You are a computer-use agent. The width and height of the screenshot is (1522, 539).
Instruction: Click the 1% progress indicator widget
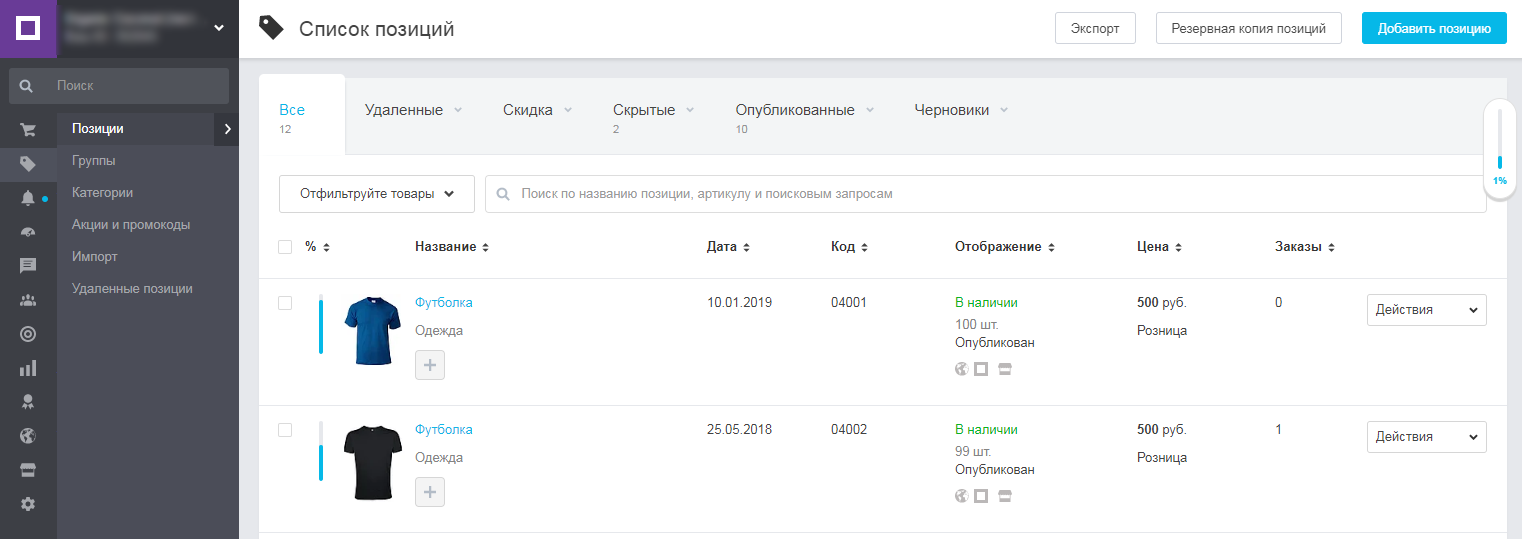1499,150
